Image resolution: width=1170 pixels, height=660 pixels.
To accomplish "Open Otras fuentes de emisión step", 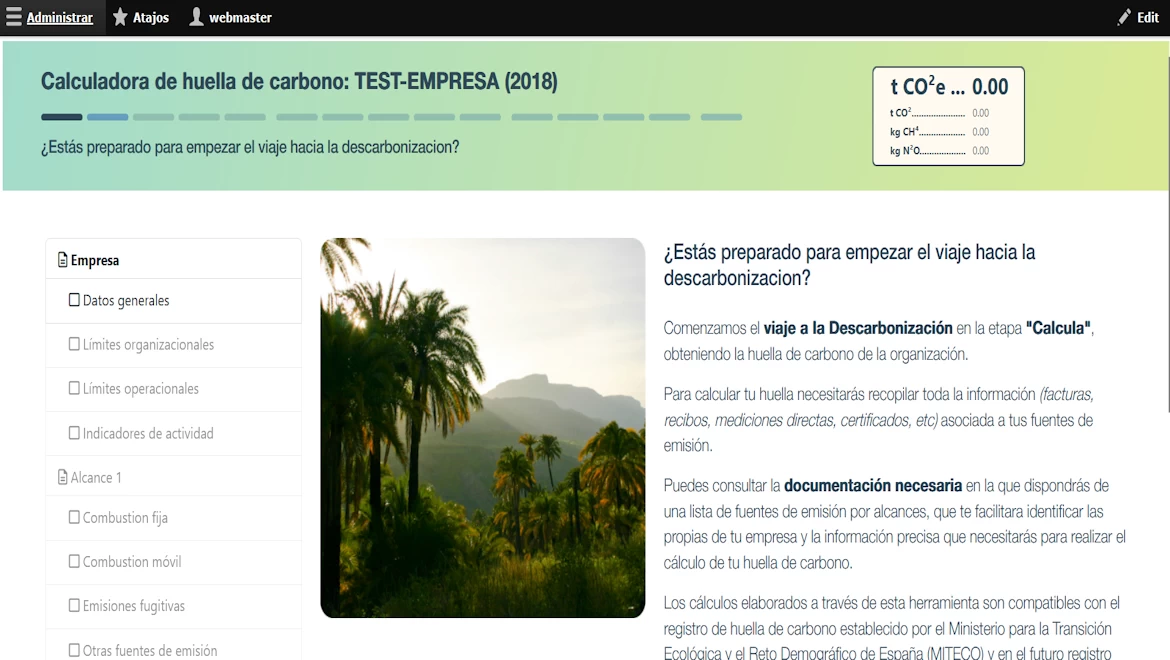I will tap(173, 645).
